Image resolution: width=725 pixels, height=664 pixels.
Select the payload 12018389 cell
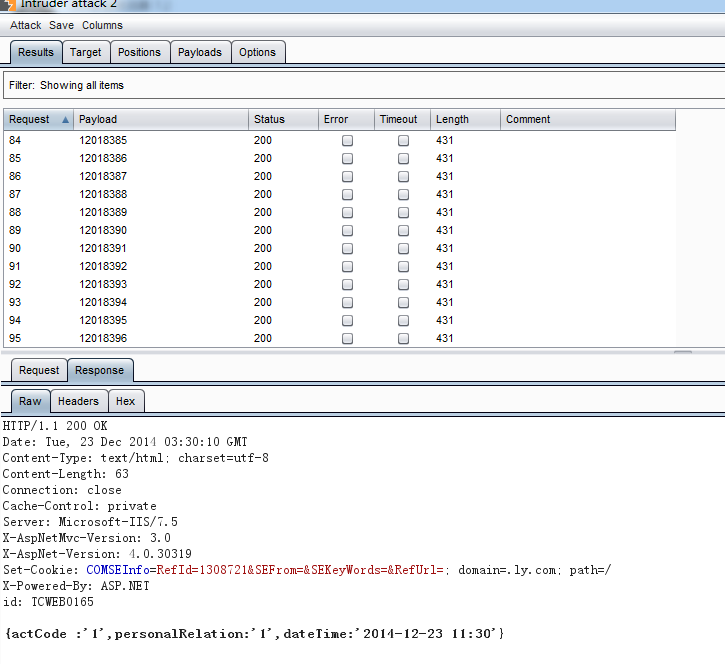pos(103,212)
